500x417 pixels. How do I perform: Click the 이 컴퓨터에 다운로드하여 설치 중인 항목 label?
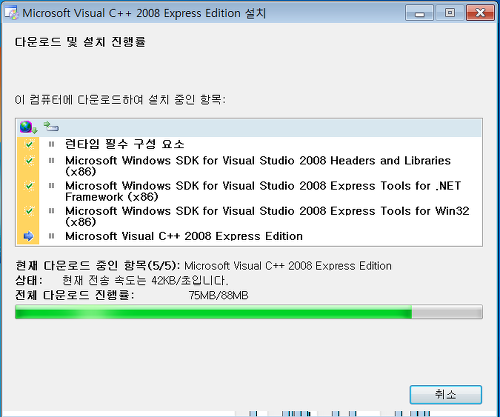[120, 99]
